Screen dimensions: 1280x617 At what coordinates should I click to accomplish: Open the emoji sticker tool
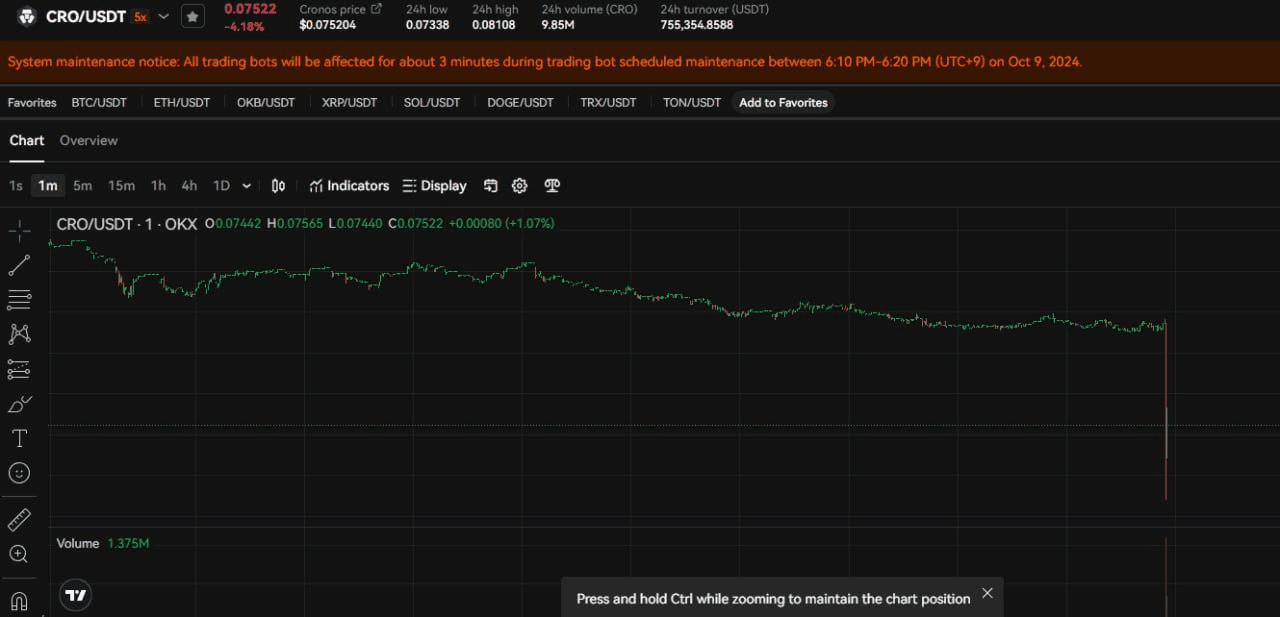coord(19,473)
